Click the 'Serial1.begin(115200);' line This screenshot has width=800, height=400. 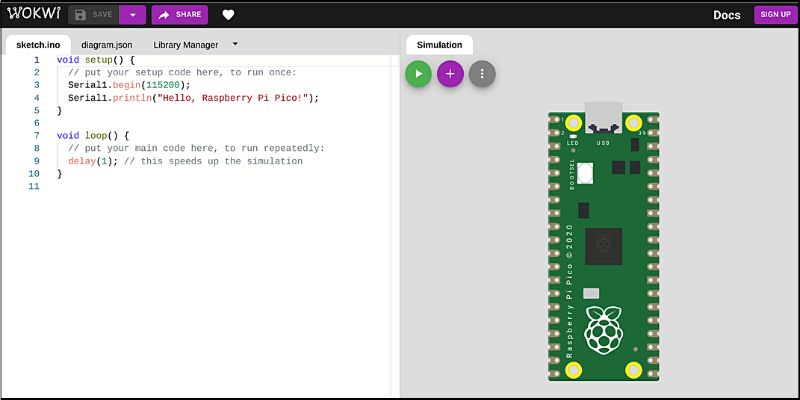pyautogui.click(x=129, y=85)
